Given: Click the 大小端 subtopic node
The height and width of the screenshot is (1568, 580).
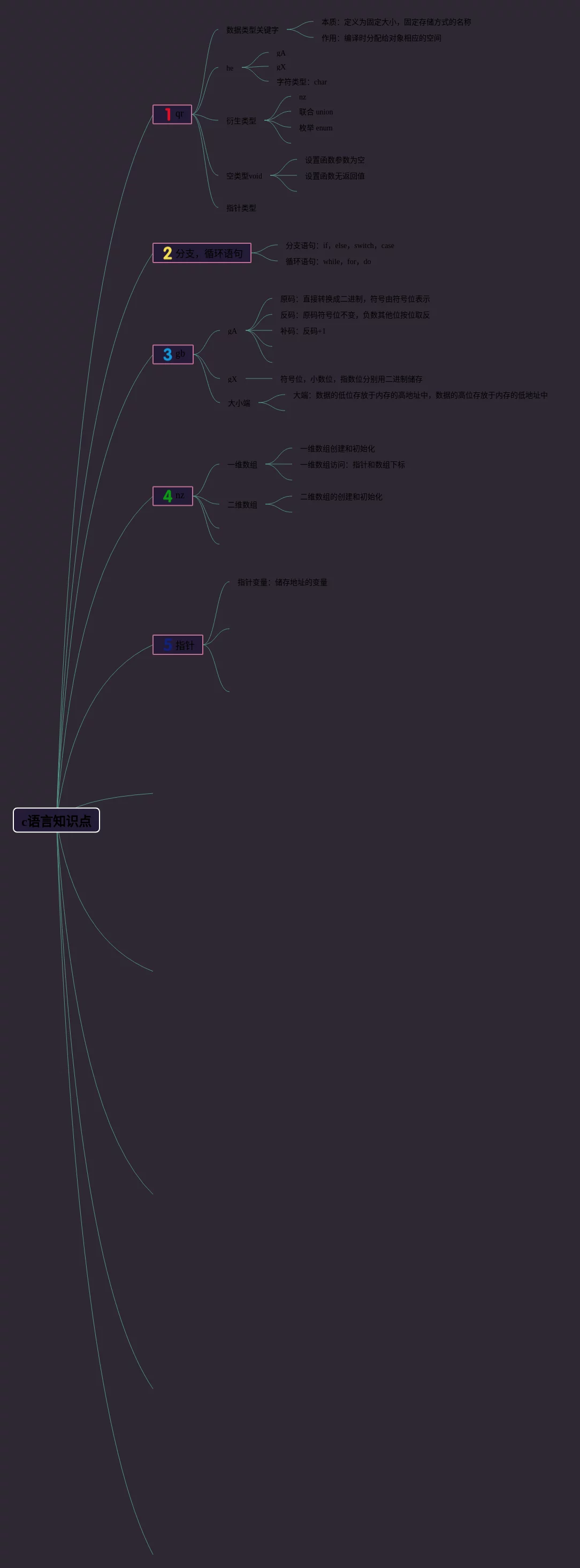Looking at the screenshot, I should (239, 403).
